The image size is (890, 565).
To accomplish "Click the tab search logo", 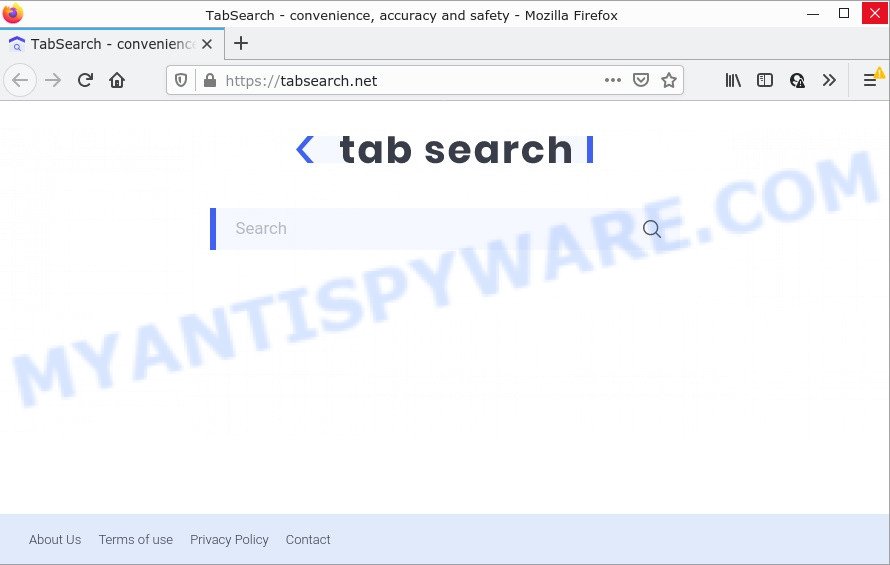I will coord(444,150).
